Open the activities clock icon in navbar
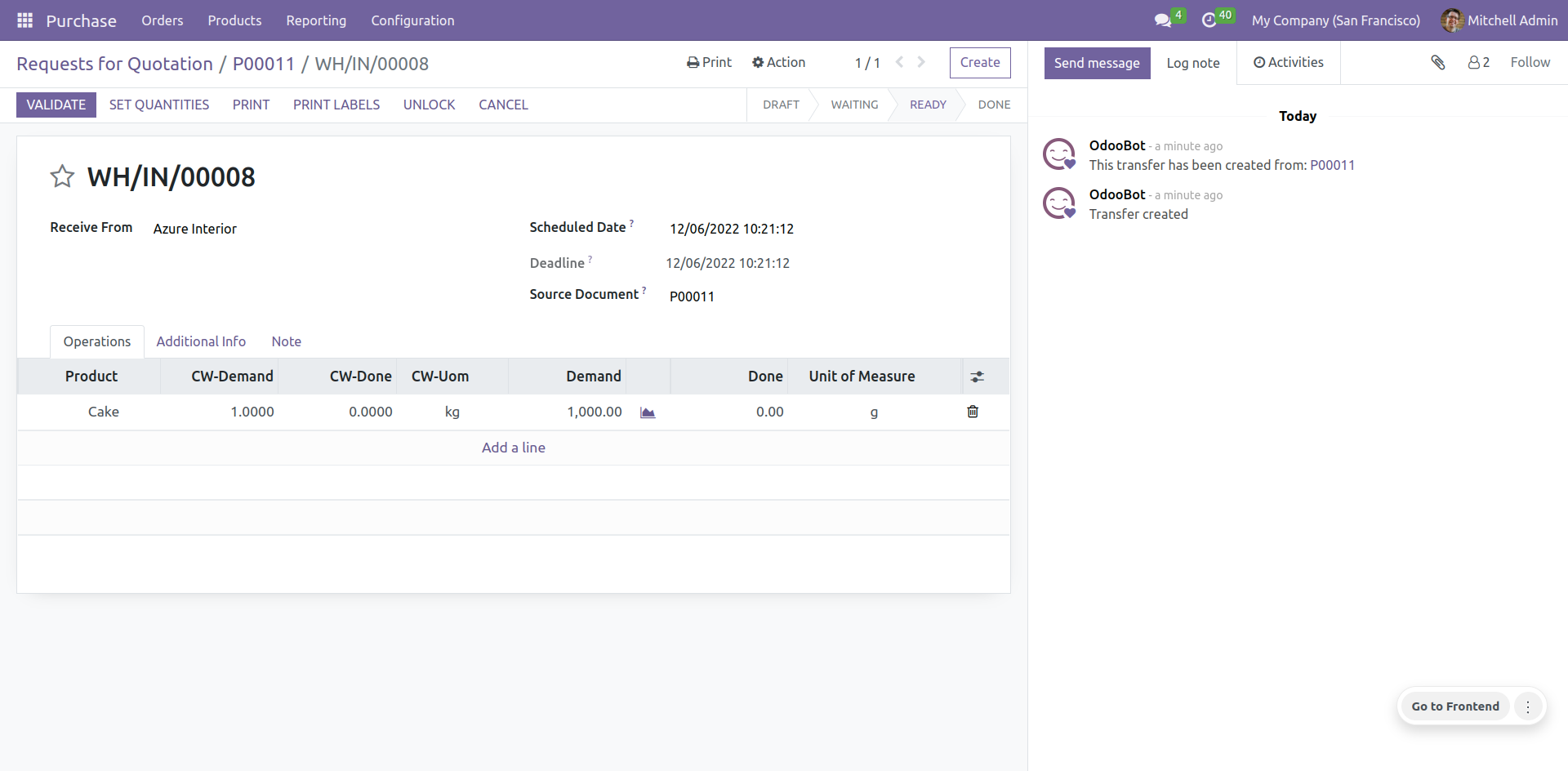Viewport: 1568px width, 771px height. pos(1209,20)
